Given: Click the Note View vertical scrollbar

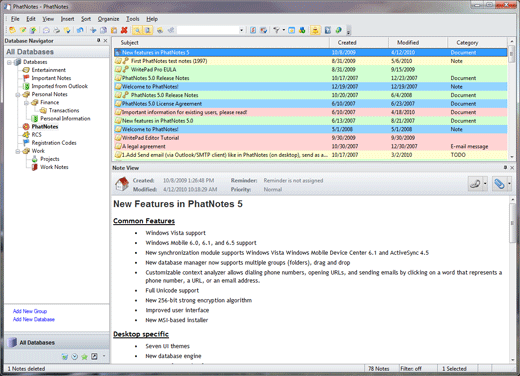Looking at the screenshot, I should [512, 279].
